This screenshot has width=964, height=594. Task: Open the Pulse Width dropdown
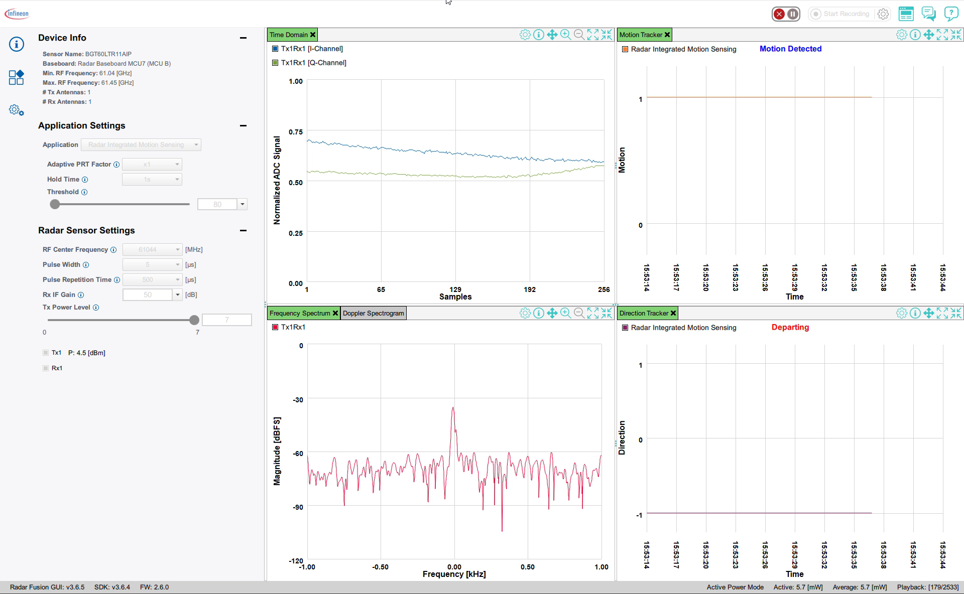pos(152,264)
